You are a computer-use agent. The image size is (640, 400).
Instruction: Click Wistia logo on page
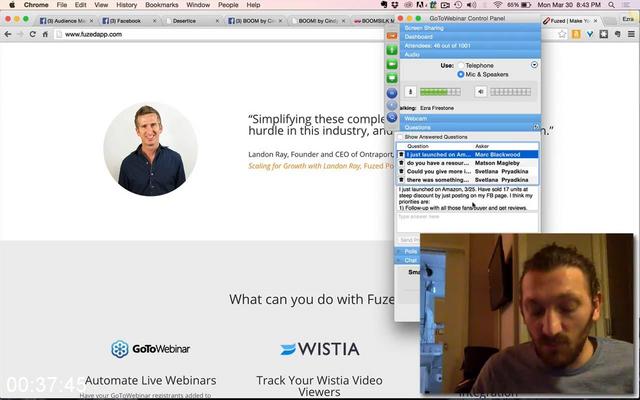[x=320, y=349]
